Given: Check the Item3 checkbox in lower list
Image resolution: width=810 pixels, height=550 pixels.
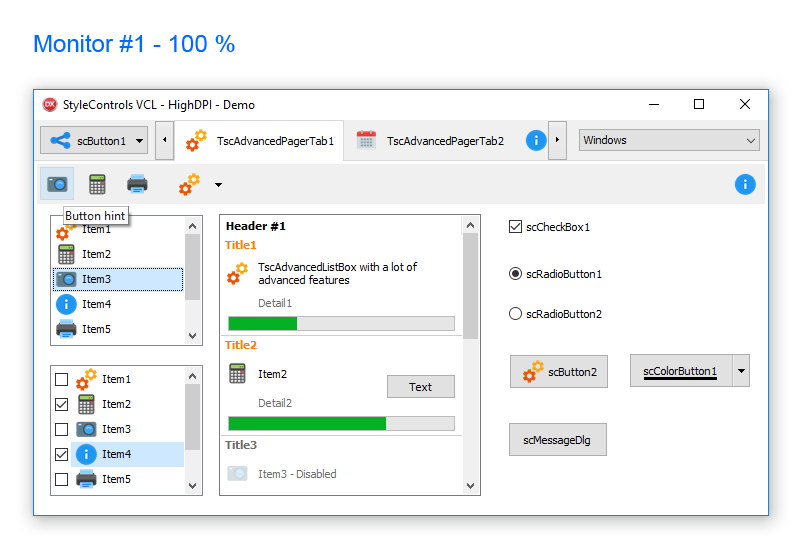Looking at the screenshot, I should coord(61,429).
